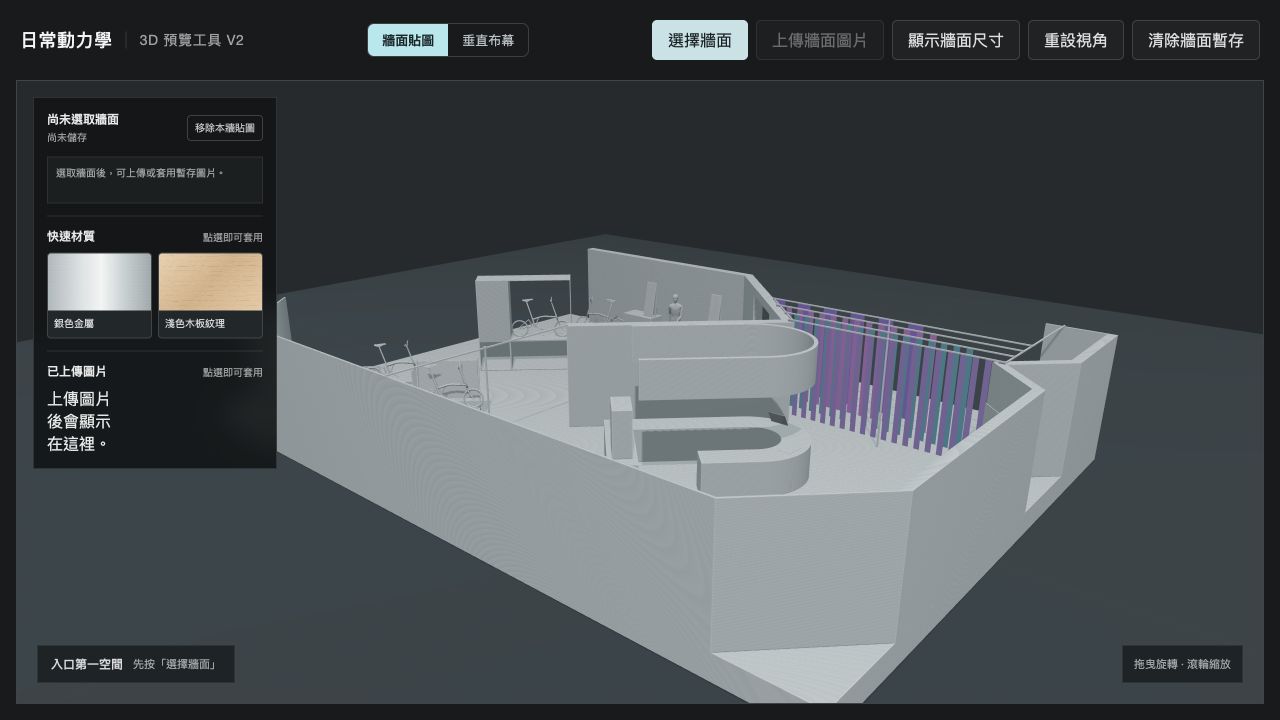Click 重設視角 to reset camera
Viewport: 1280px width, 720px height.
click(x=1076, y=40)
